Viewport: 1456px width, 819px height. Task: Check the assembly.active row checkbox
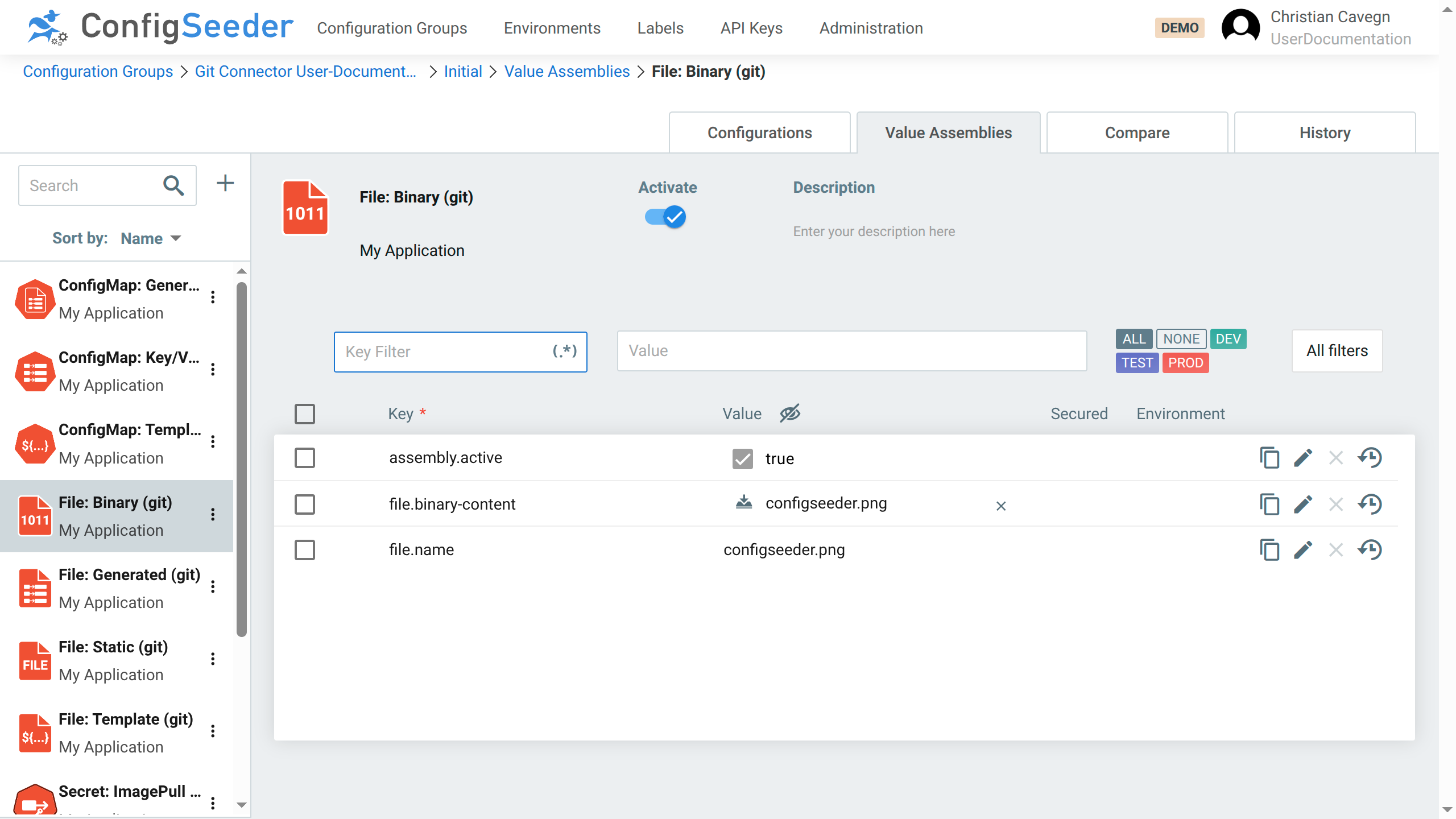[305, 457]
